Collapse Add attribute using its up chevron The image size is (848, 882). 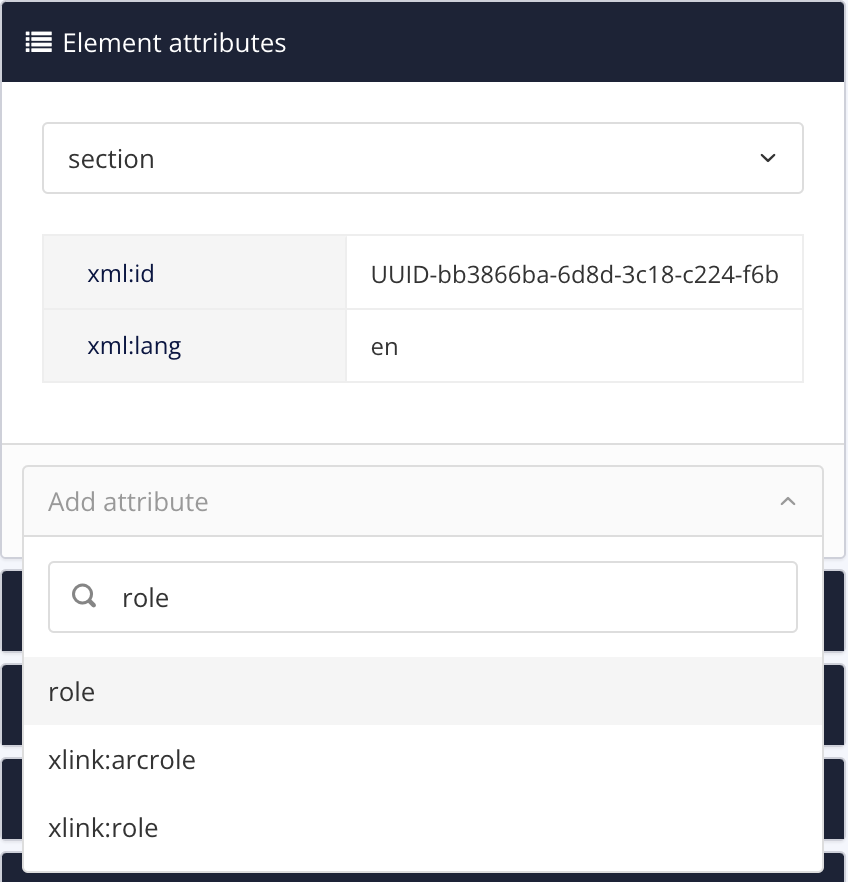[x=787, y=502]
